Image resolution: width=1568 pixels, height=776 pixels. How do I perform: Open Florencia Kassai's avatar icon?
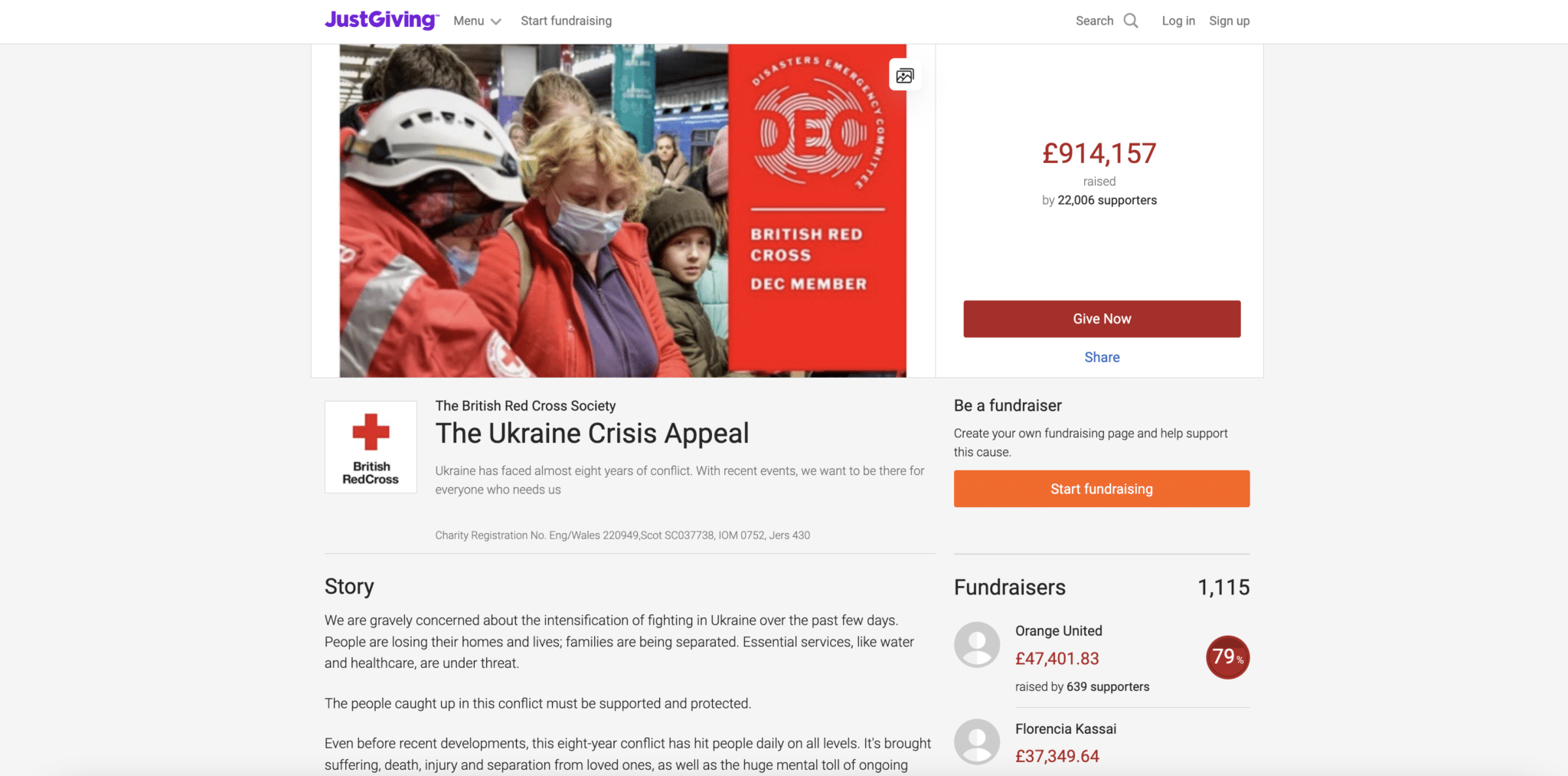coord(977,742)
